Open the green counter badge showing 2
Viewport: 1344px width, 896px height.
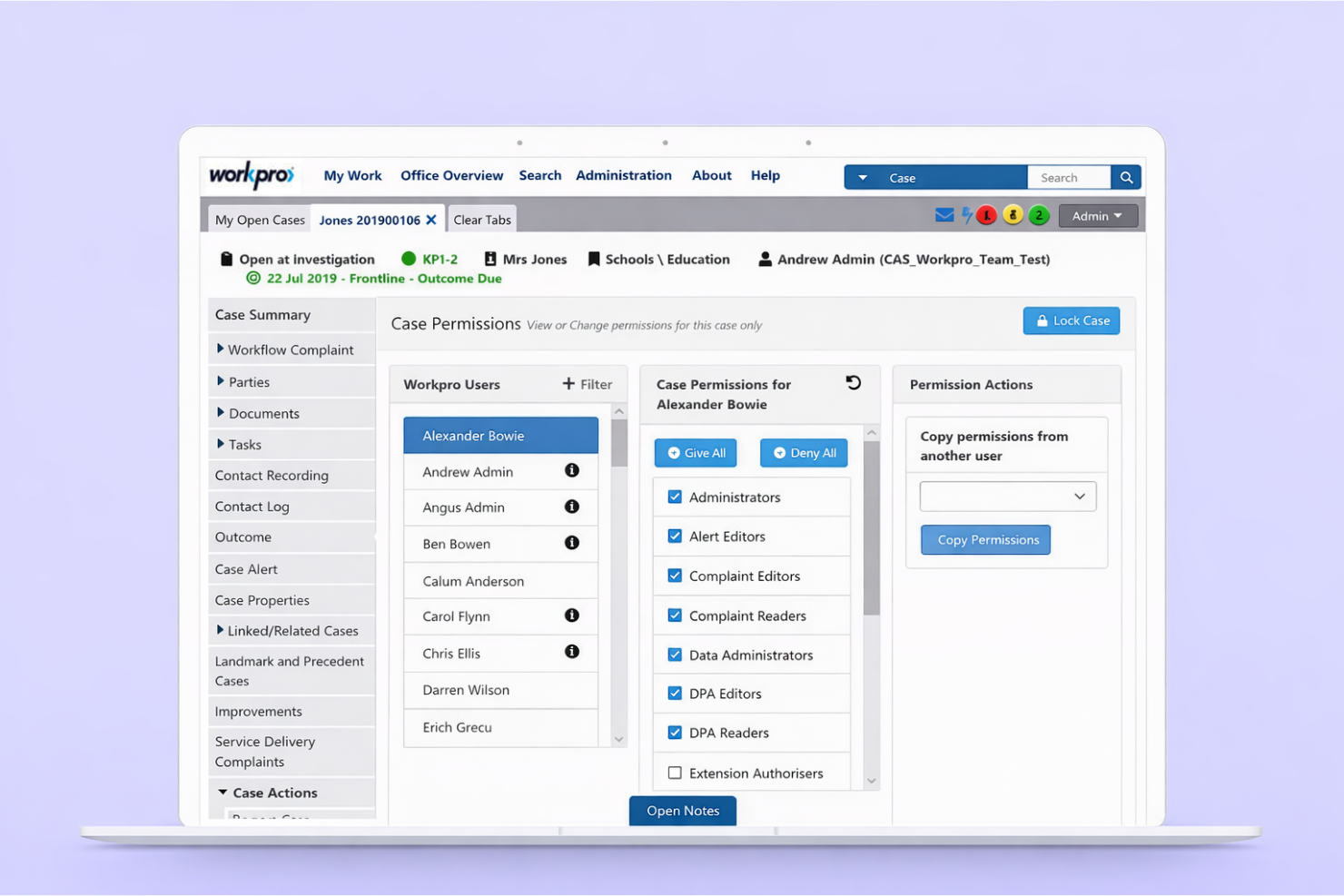[x=1038, y=215]
